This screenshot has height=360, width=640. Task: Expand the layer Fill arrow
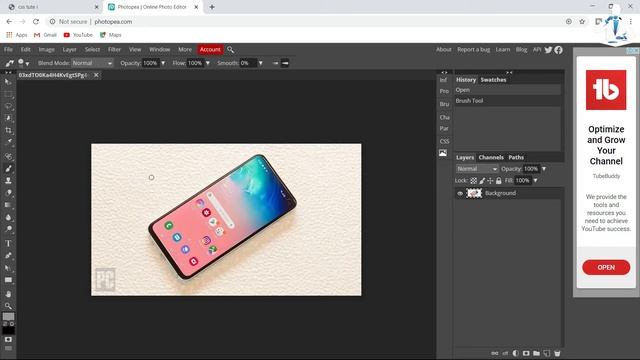536,180
